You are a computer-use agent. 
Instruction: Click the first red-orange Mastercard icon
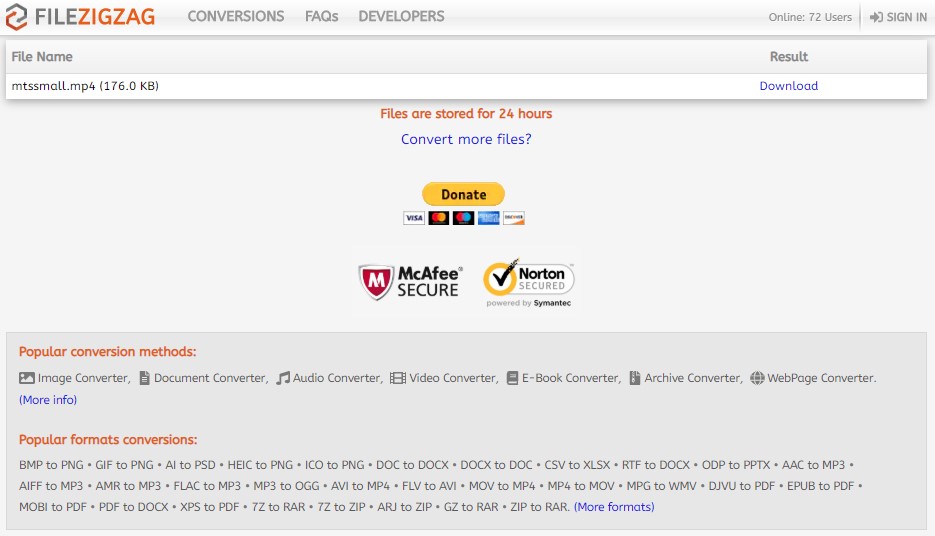point(438,218)
